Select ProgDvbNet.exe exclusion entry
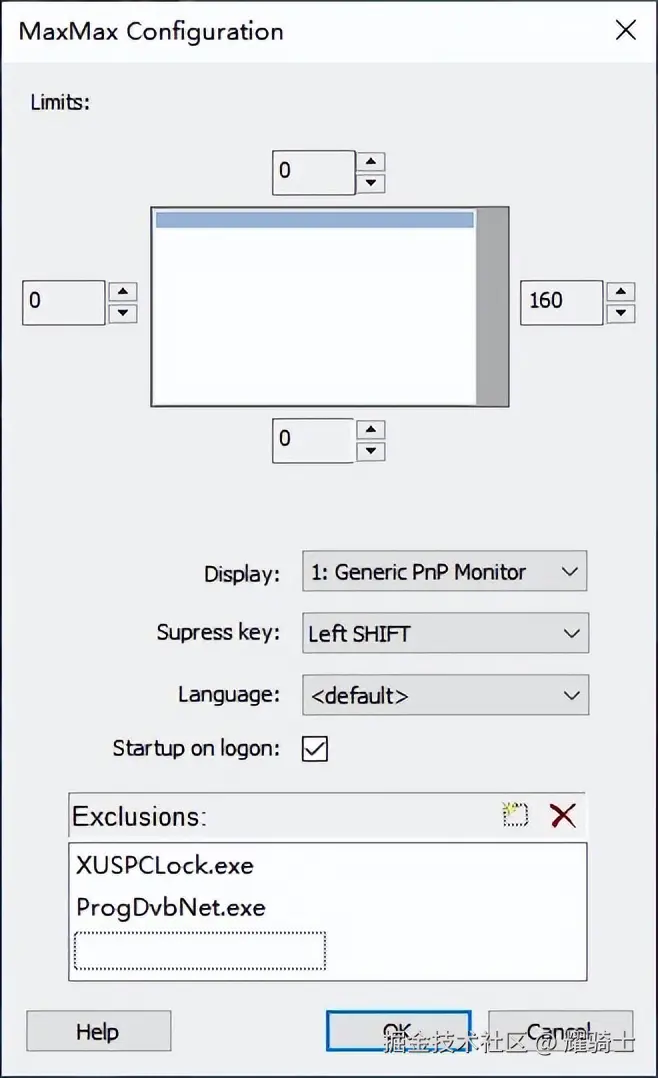This screenshot has width=658, height=1078. pyautogui.click(x=171, y=908)
